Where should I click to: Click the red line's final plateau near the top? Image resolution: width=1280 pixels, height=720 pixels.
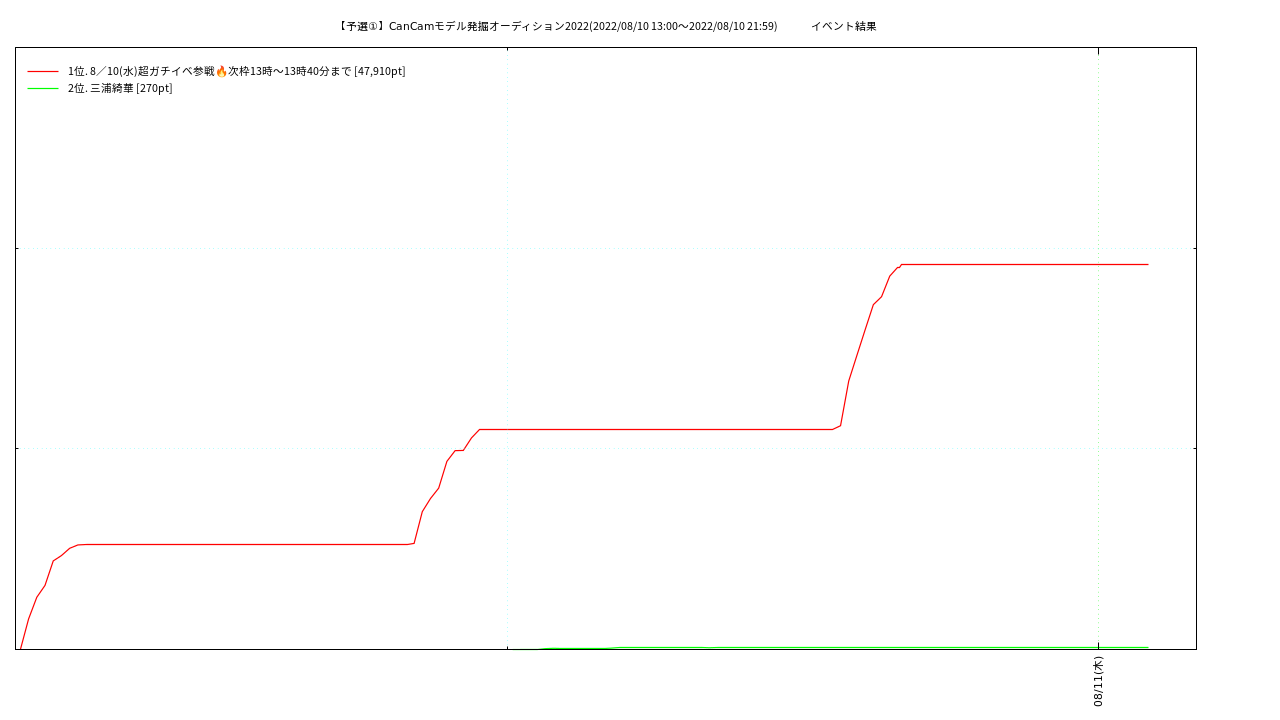pos(1024,264)
